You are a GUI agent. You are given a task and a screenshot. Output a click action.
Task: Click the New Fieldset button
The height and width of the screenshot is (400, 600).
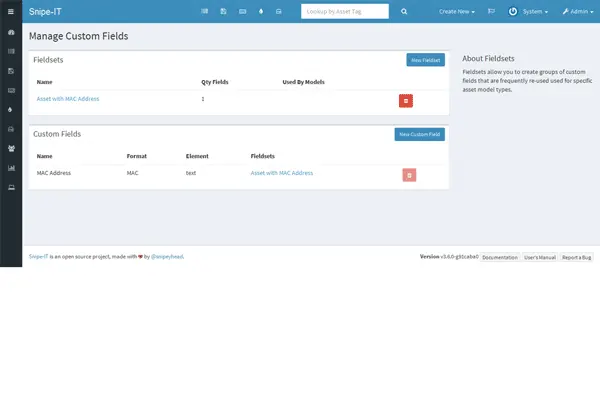[426, 60]
